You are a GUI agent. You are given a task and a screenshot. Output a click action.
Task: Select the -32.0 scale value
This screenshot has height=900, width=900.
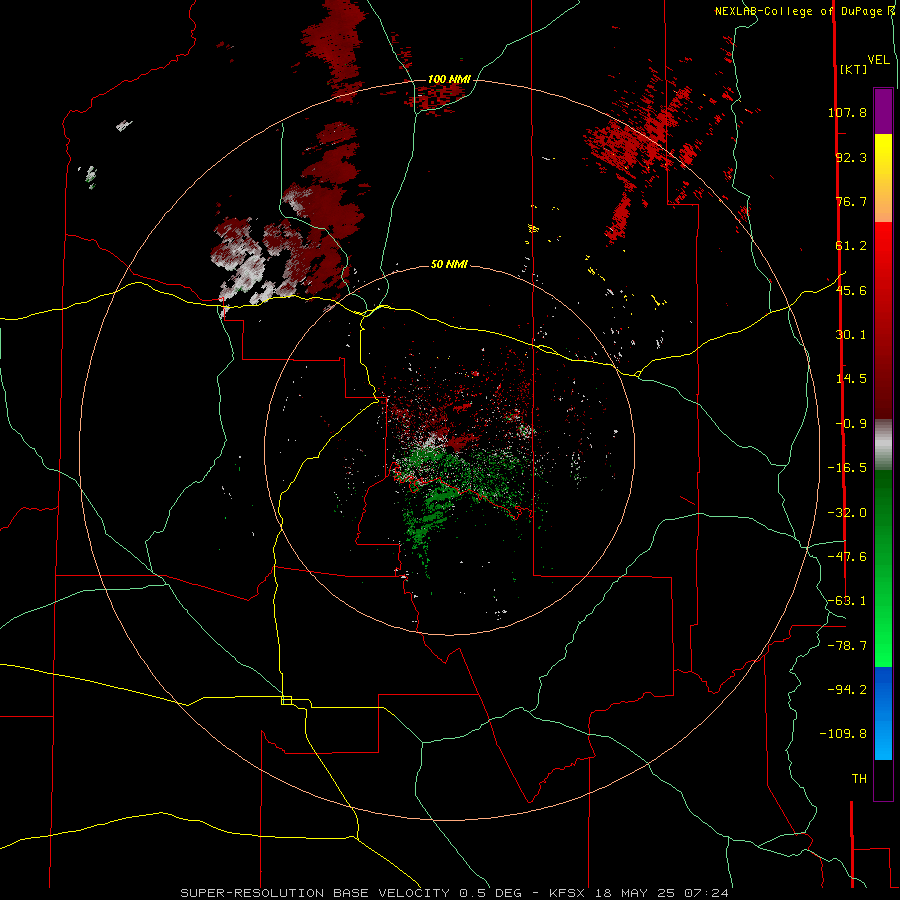point(847,513)
